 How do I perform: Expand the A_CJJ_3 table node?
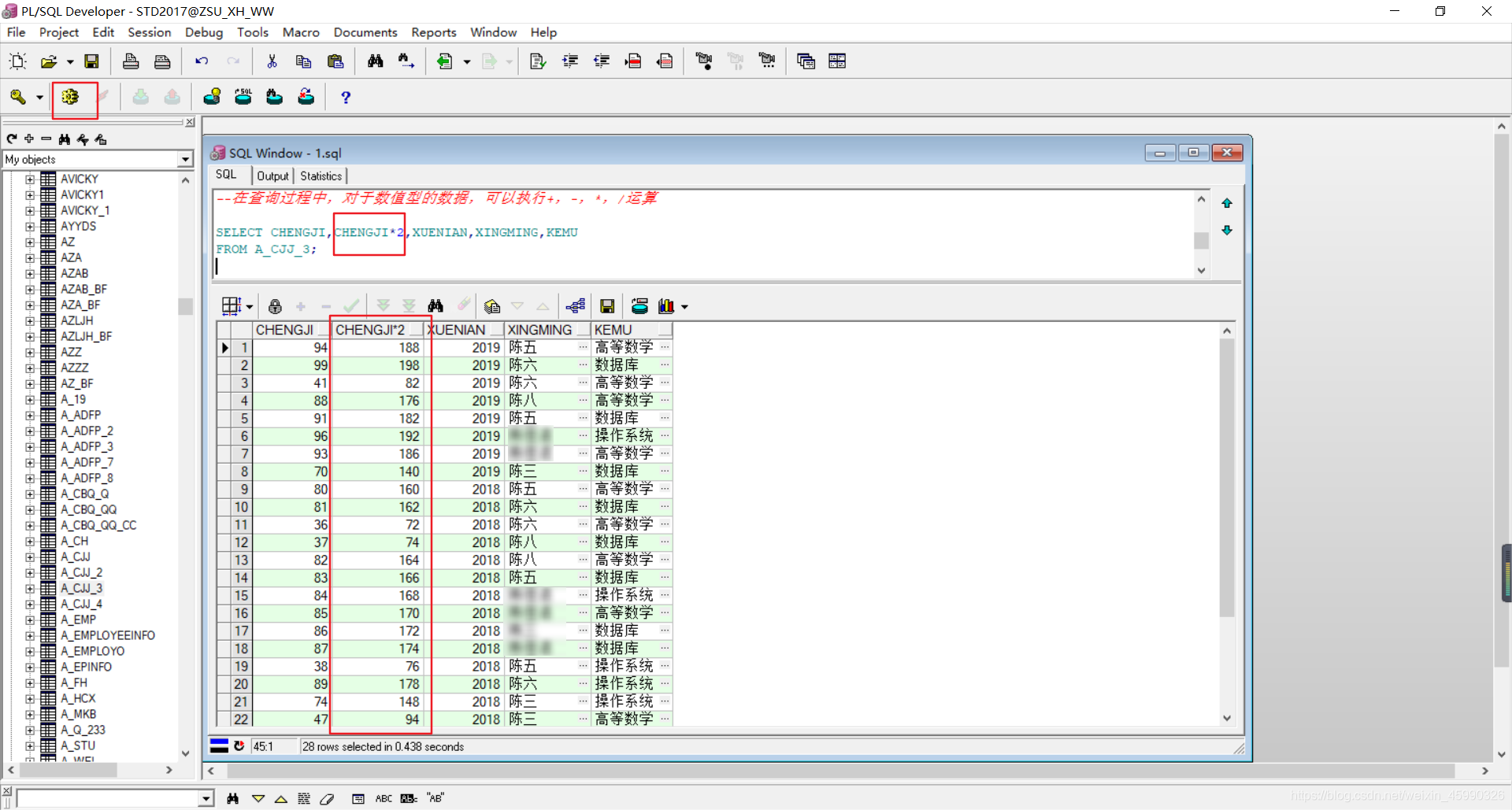pos(30,589)
